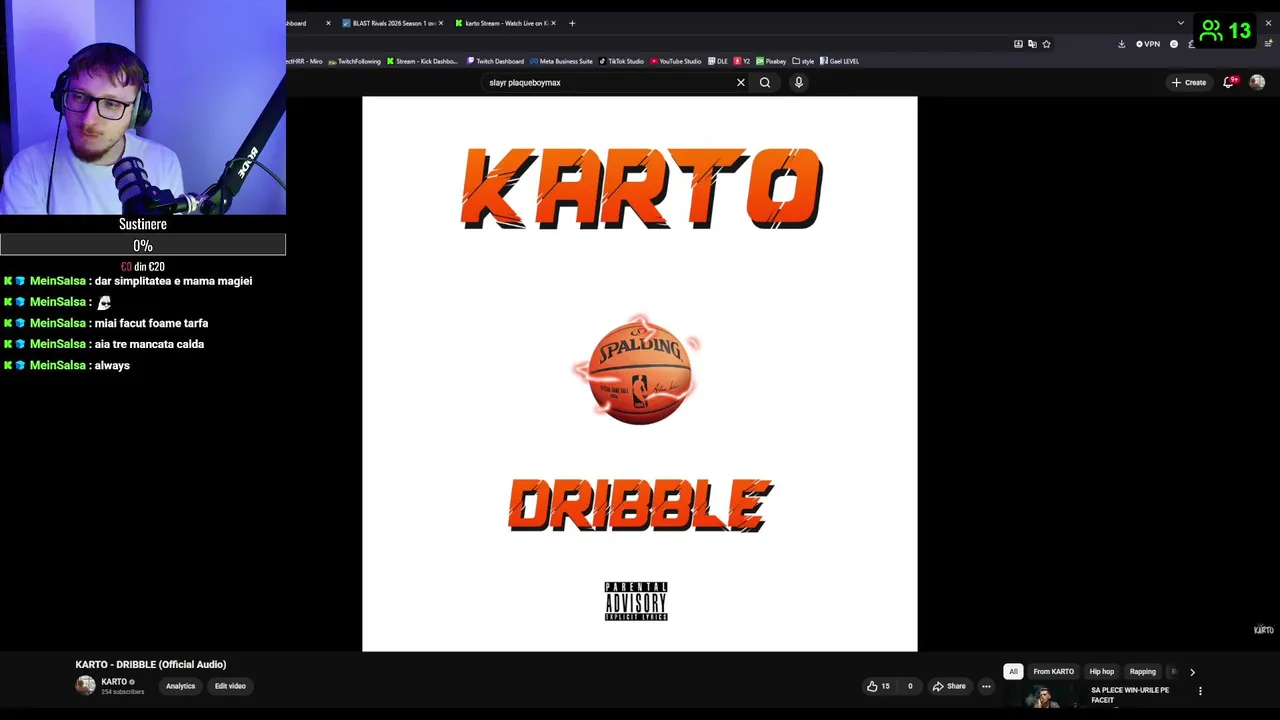Open Pixabay bookmark

pyautogui.click(x=771, y=61)
